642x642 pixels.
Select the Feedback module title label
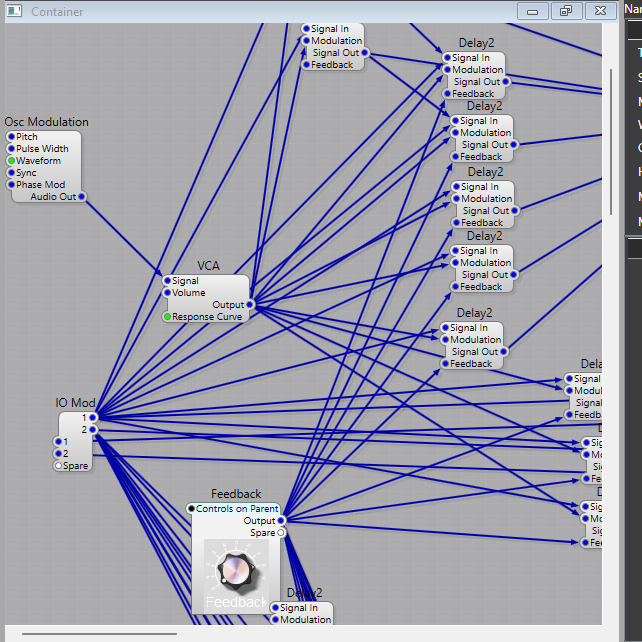pyautogui.click(x=236, y=494)
